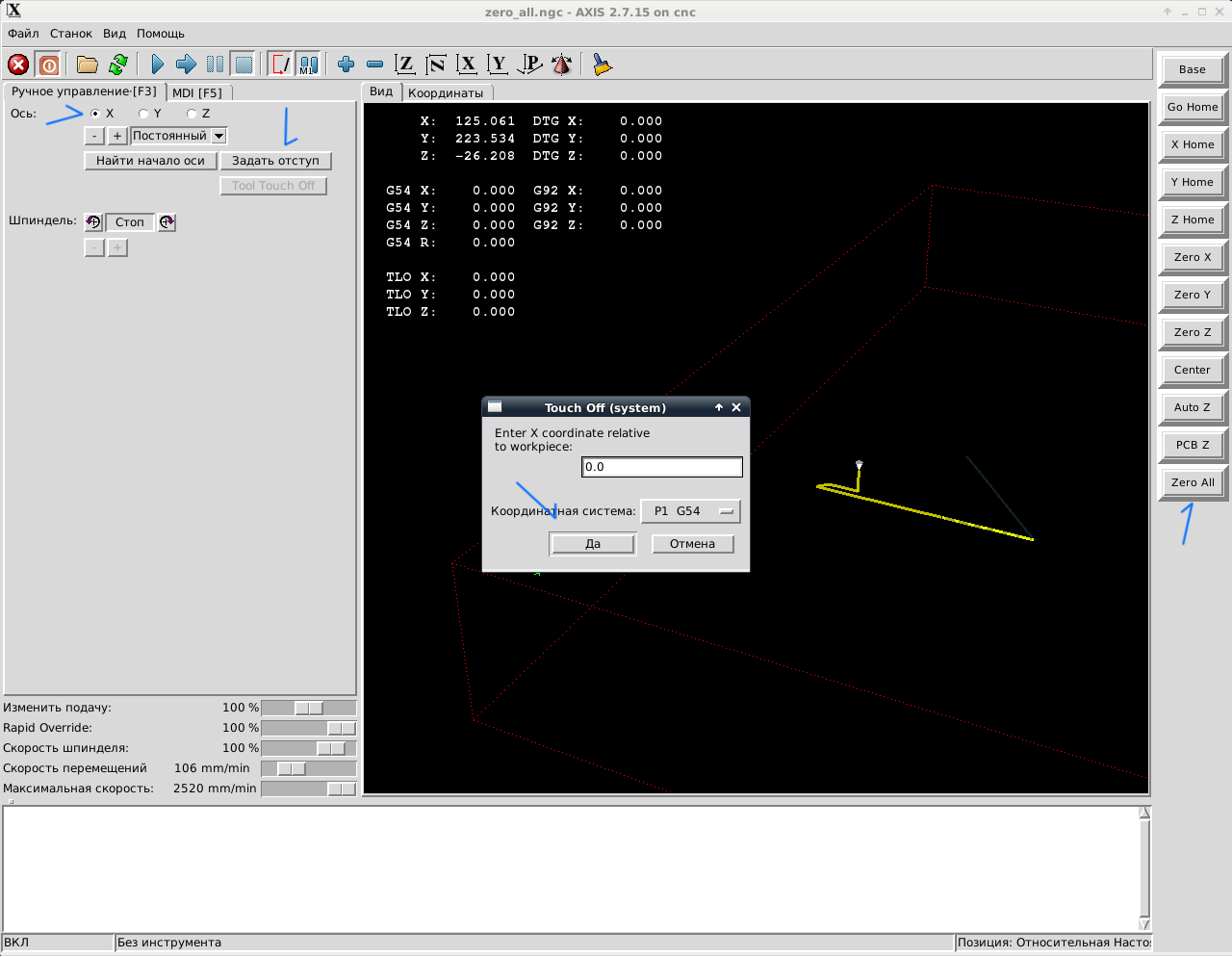
Task: Reload the current file via green arrows
Action: coord(118,65)
